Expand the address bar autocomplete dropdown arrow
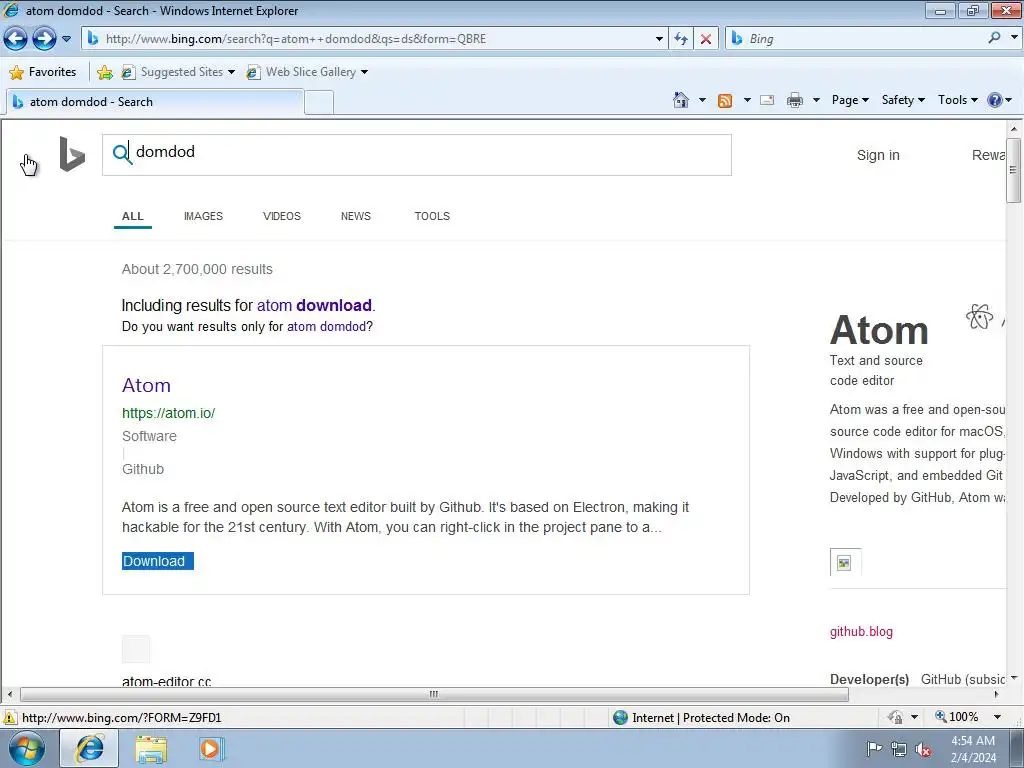The image size is (1024, 768). [x=659, y=39]
